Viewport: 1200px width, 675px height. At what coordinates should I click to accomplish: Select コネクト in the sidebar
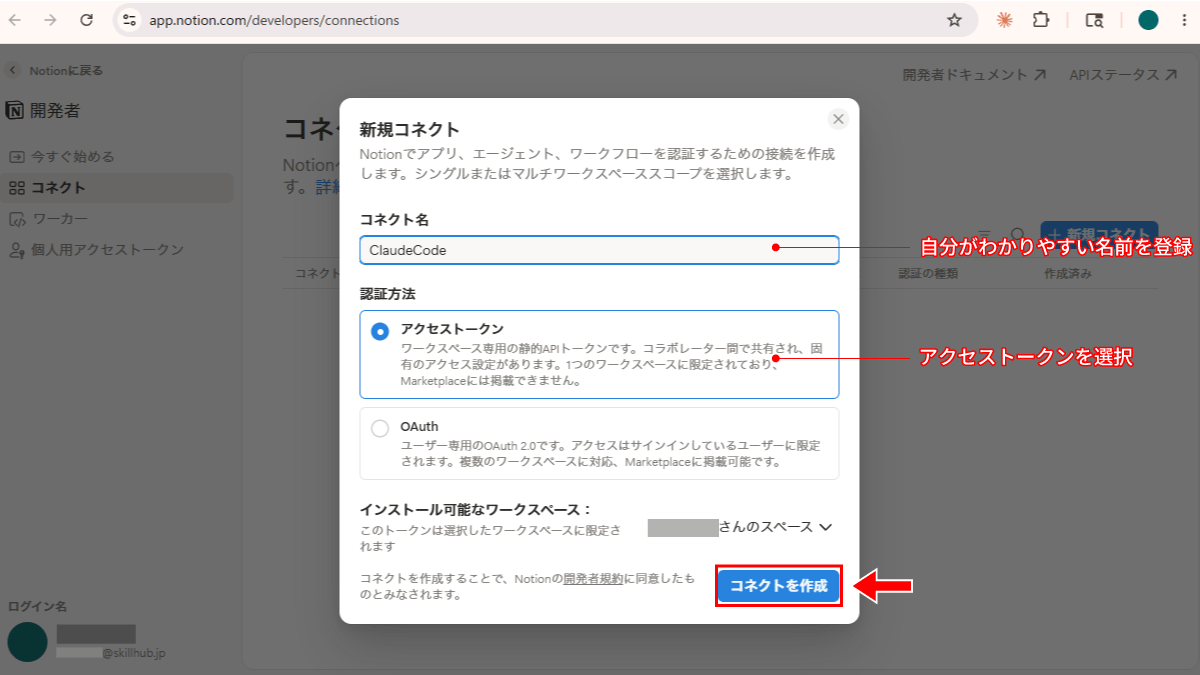tap(118, 188)
